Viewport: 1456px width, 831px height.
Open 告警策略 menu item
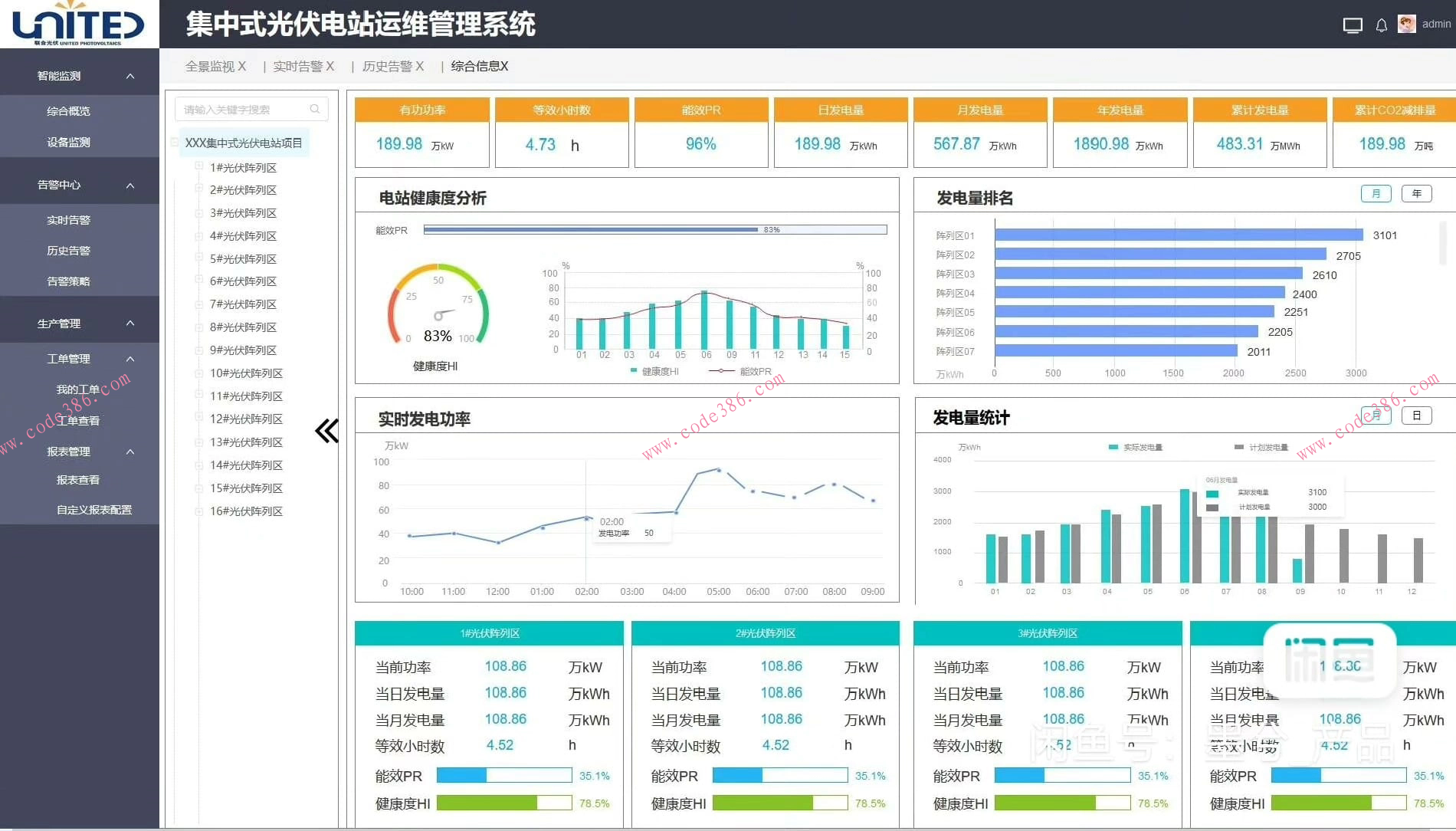[68, 281]
